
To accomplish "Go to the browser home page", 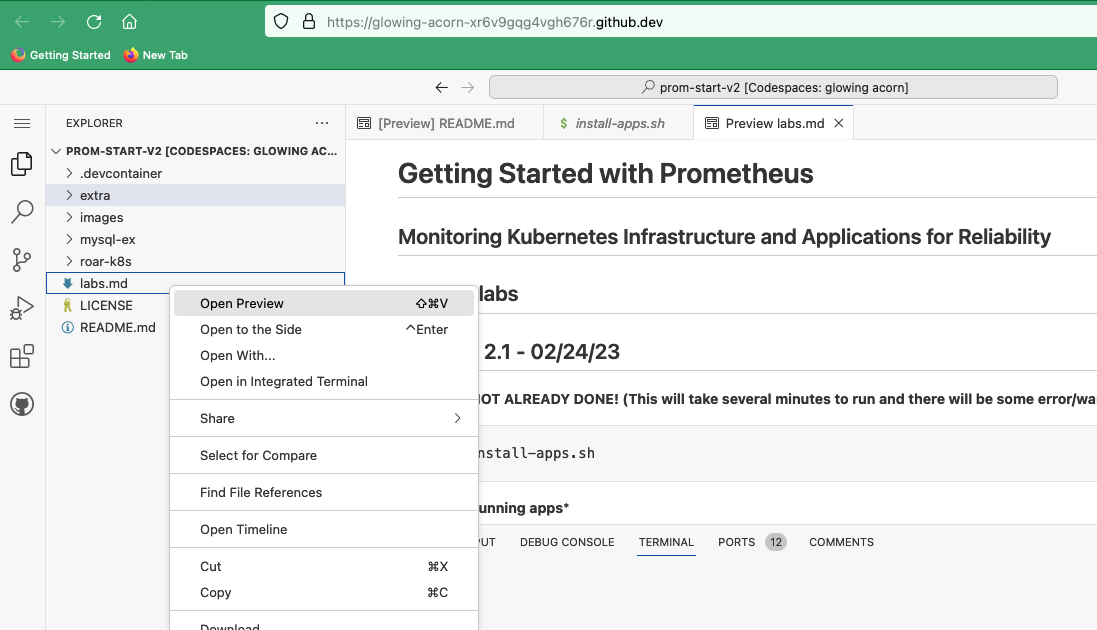I will (x=129, y=21).
